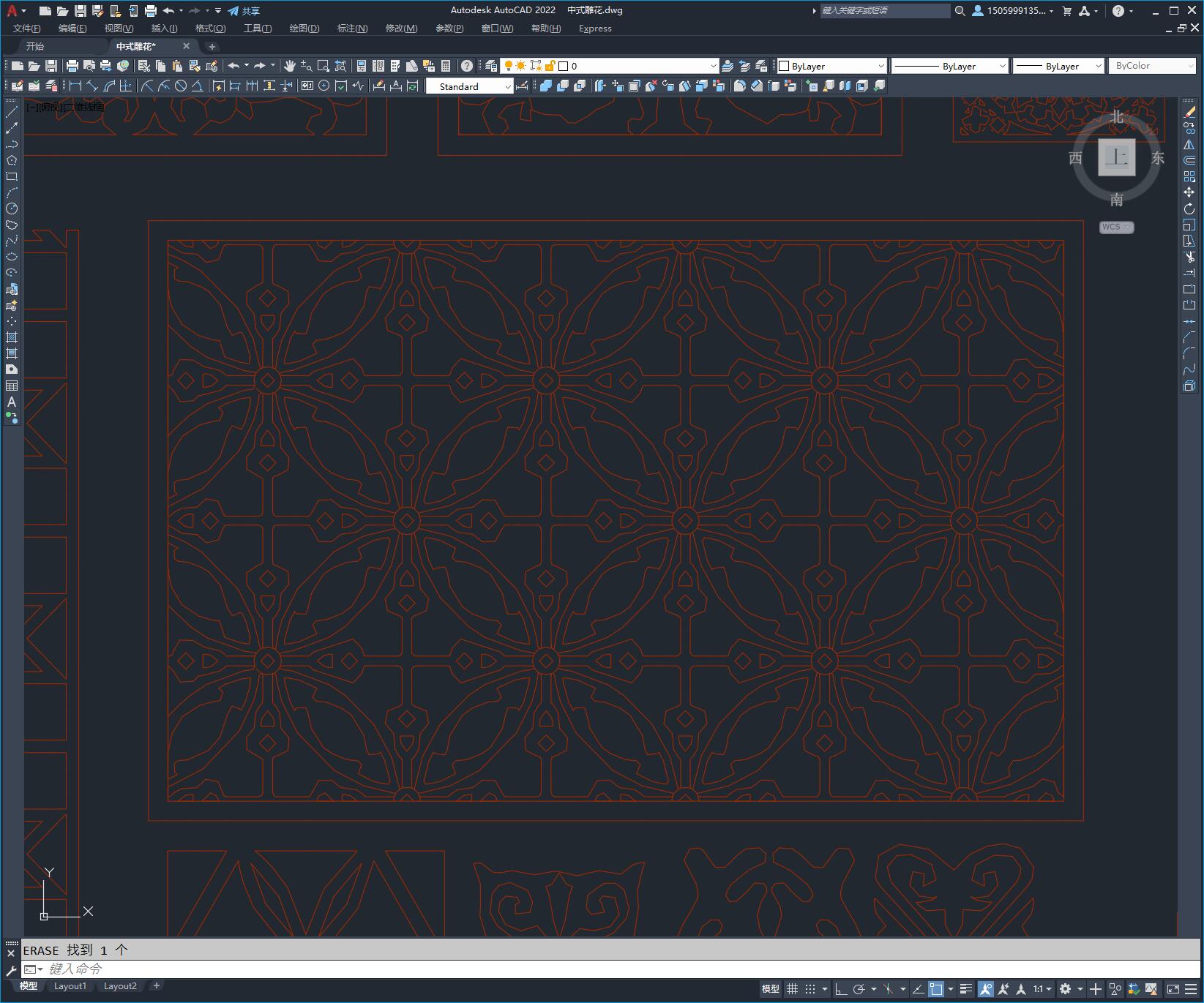
Task: Close the 中式雕花 drawing tab
Action: [x=186, y=46]
